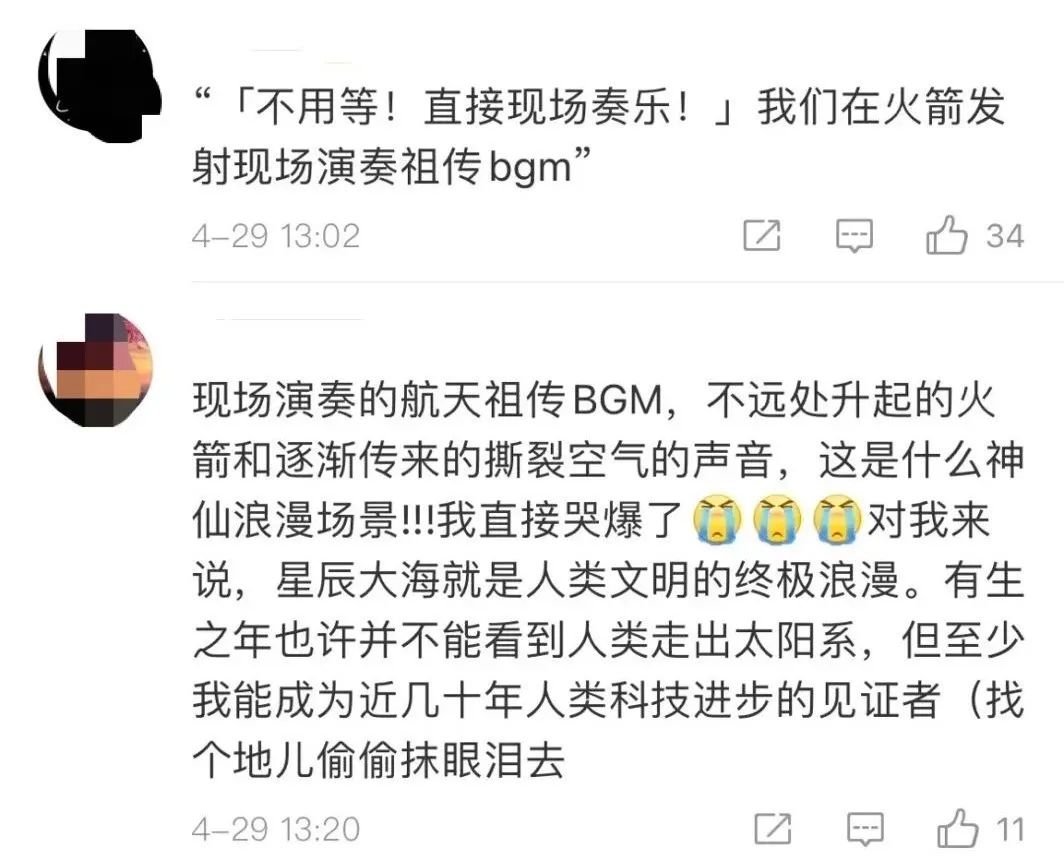Viewport: 1064px width, 868px height.
Task: Tap the repost icon on the 13:20 comment
Action: pyautogui.click(x=773, y=828)
